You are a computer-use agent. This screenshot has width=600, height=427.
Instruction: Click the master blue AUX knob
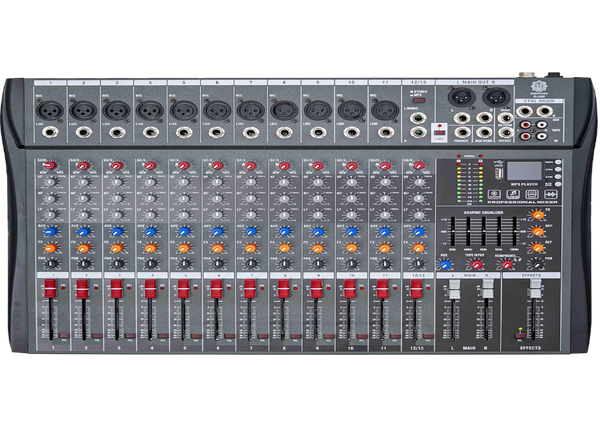point(445,264)
